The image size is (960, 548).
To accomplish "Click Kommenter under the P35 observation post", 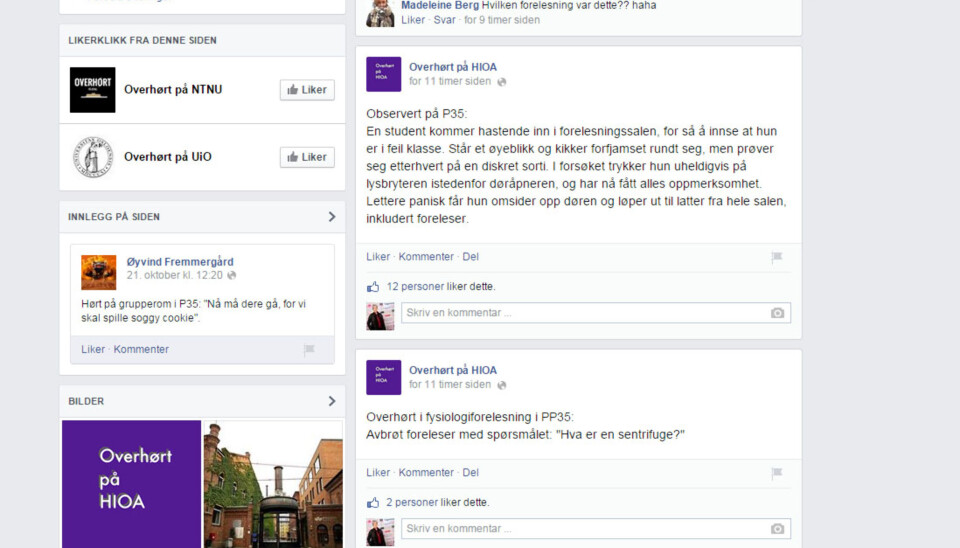I will tap(426, 257).
